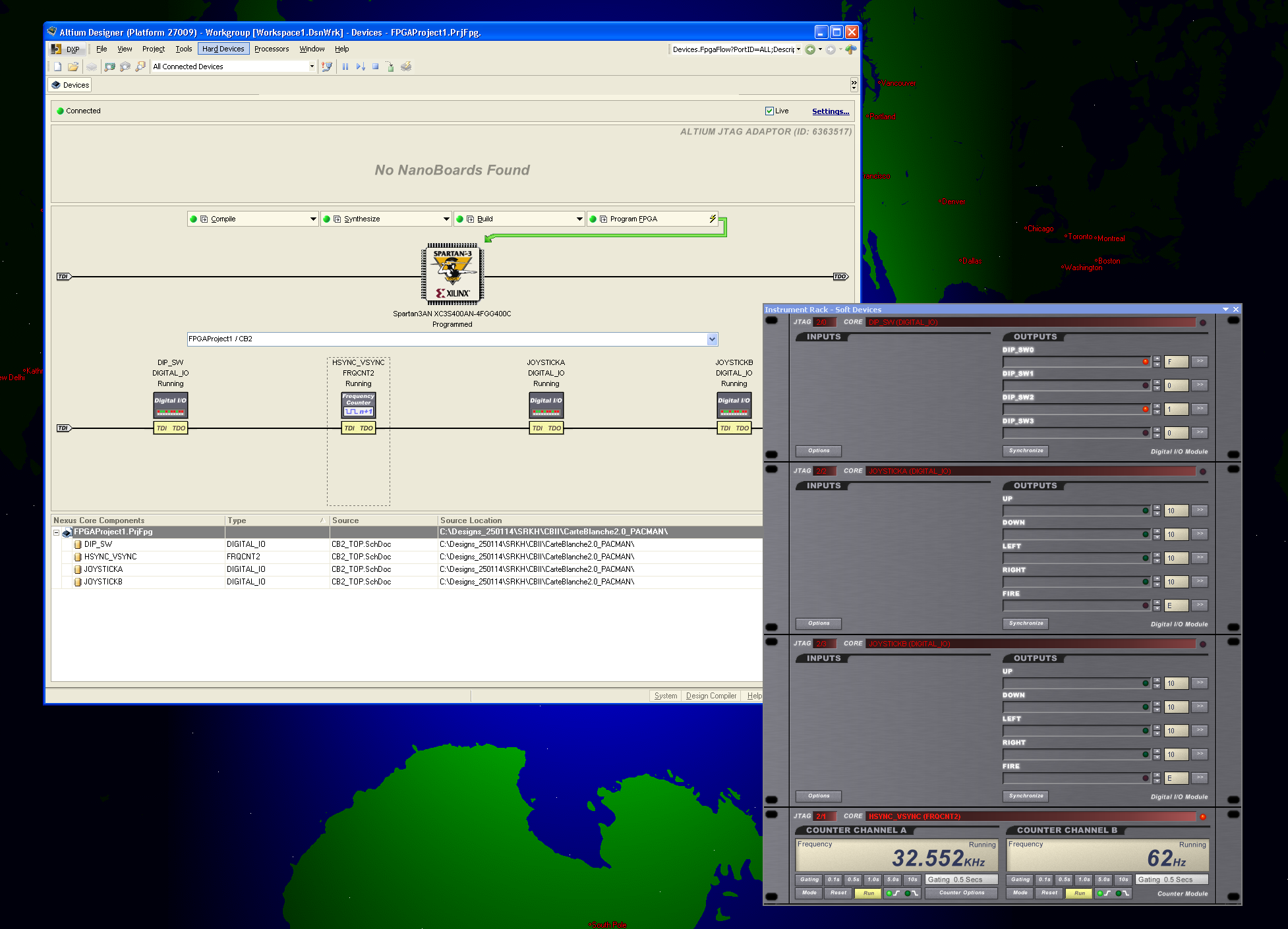This screenshot has height=929, width=1288.
Task: Click the DIP_SW Digital I/O instrument icon
Action: coord(171,406)
